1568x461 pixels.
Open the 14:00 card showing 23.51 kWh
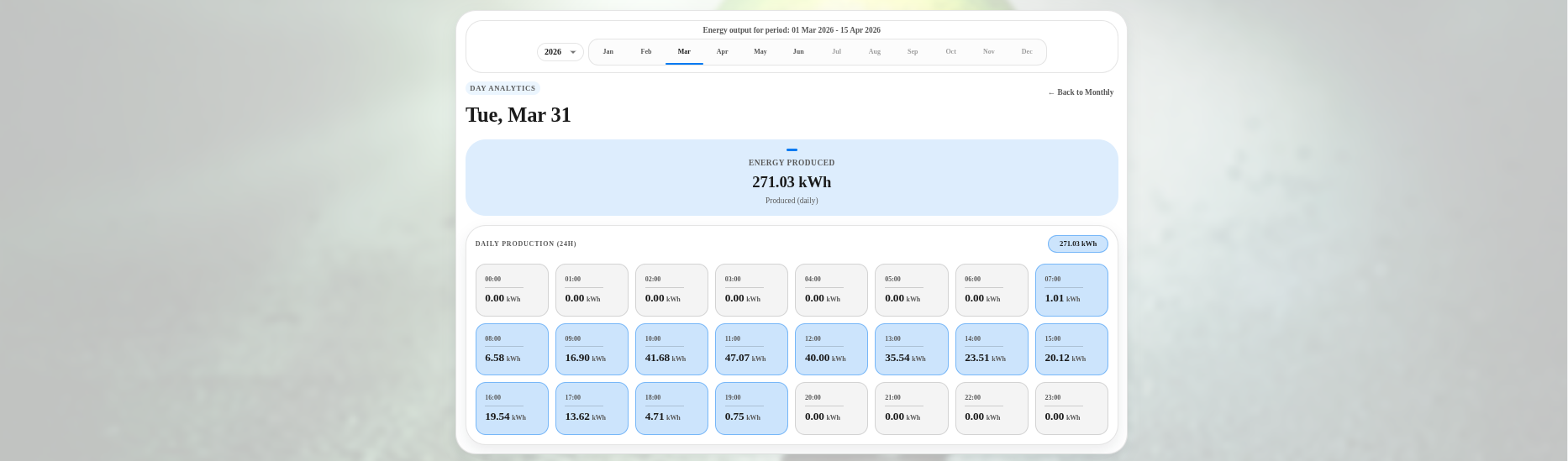point(992,349)
